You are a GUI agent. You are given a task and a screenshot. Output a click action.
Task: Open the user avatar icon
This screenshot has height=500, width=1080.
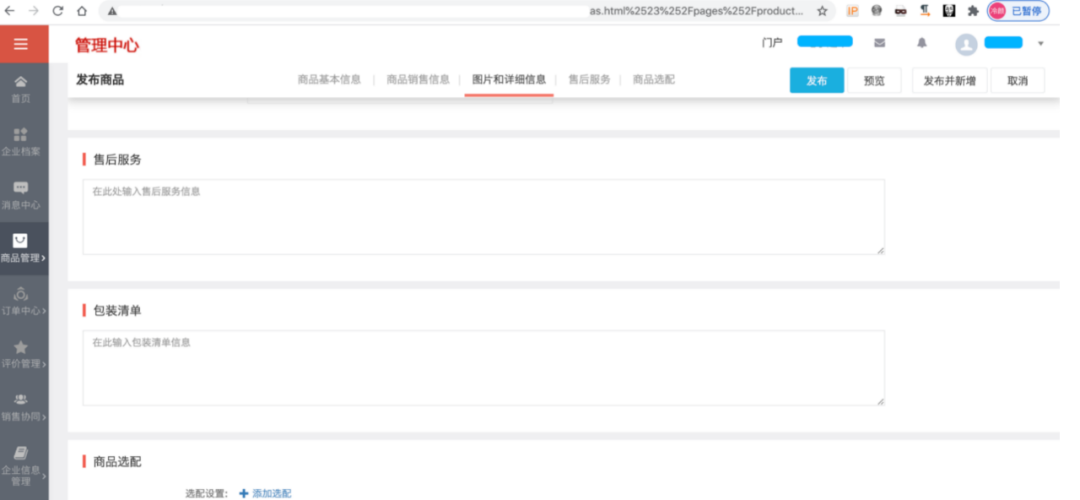tap(966, 45)
